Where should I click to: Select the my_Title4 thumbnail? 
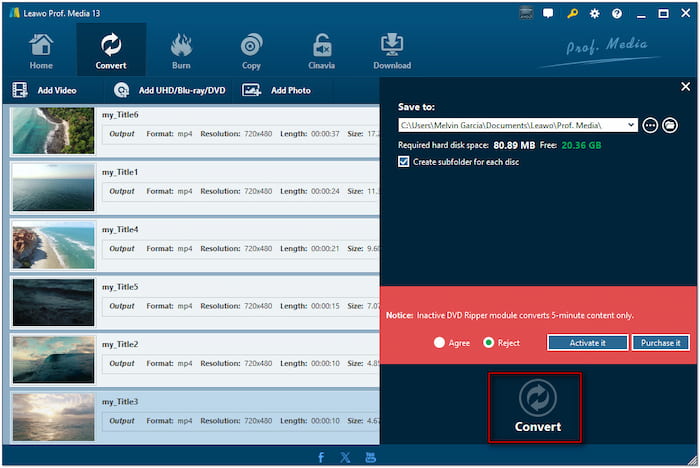click(53, 245)
